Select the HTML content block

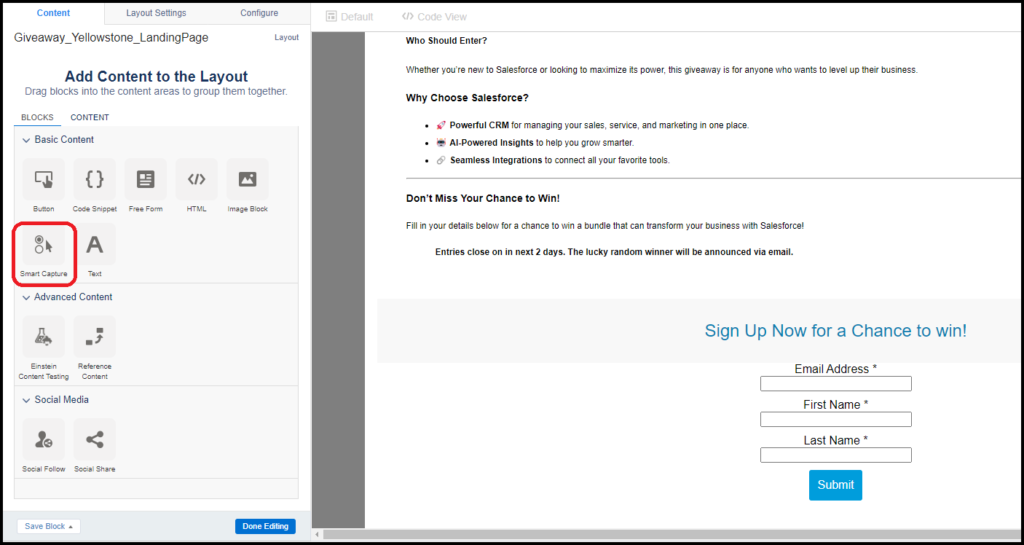point(197,179)
